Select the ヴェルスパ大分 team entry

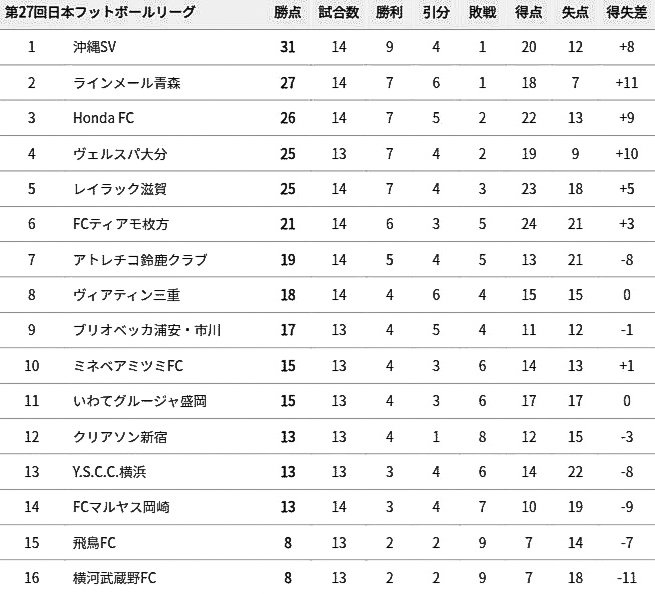(120, 154)
